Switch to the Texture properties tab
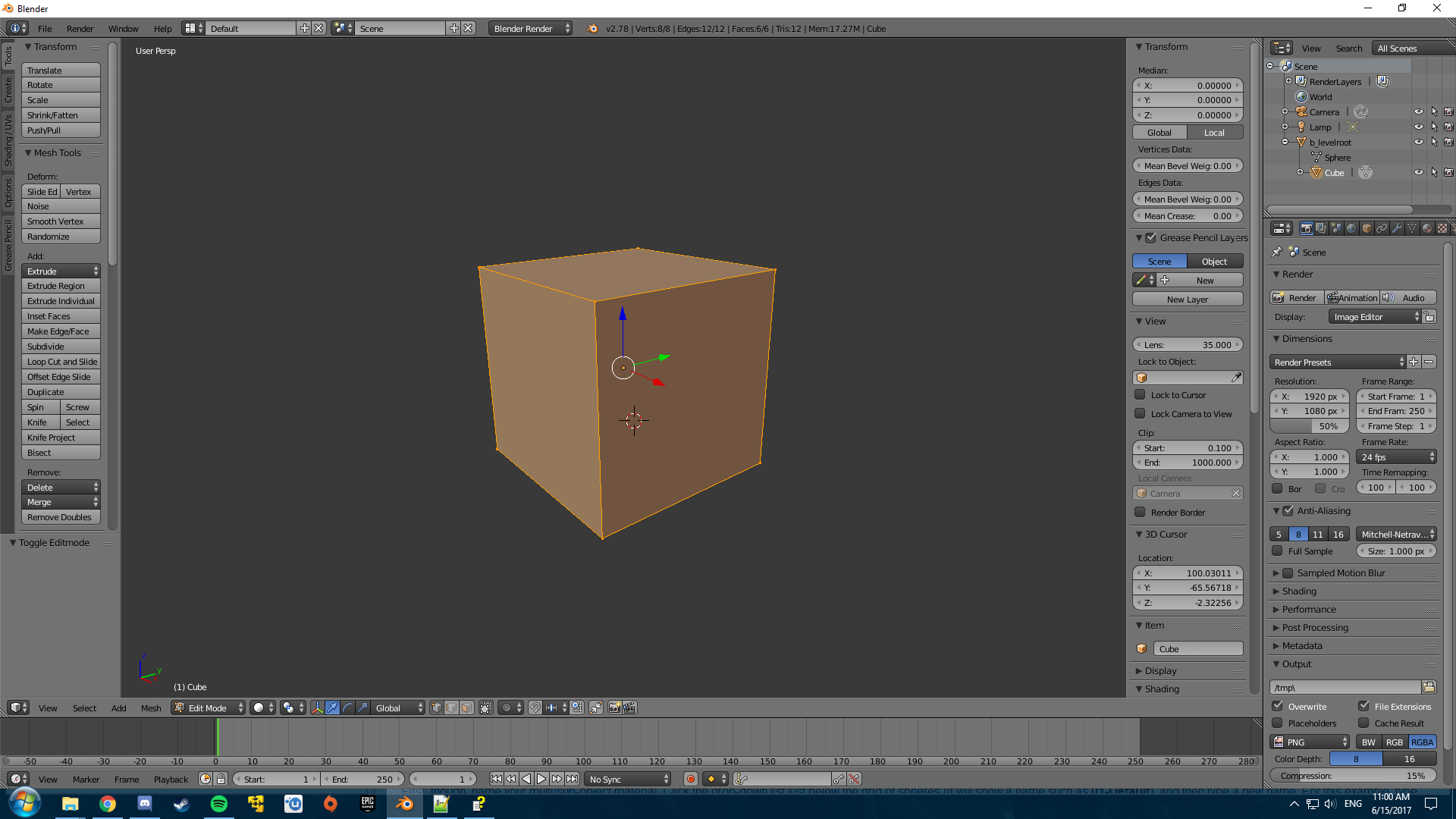The width and height of the screenshot is (1456, 819). point(1442,228)
